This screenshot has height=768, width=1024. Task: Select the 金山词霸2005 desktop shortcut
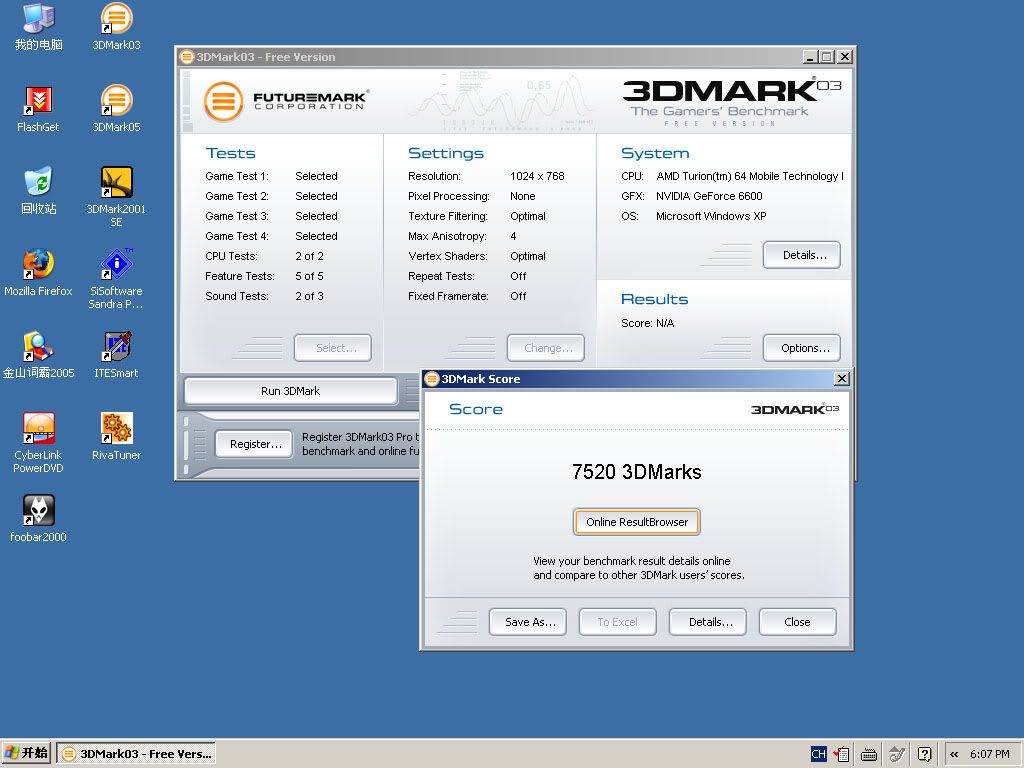tap(39, 355)
